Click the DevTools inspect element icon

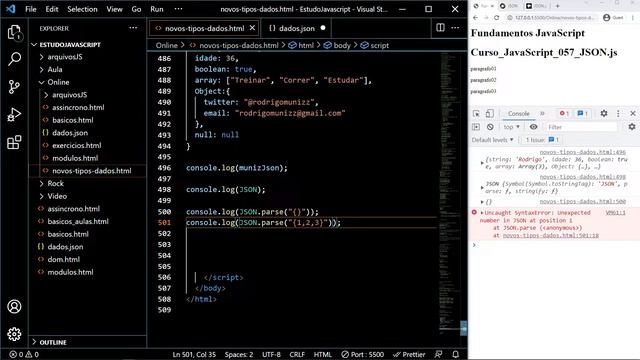click(476, 113)
